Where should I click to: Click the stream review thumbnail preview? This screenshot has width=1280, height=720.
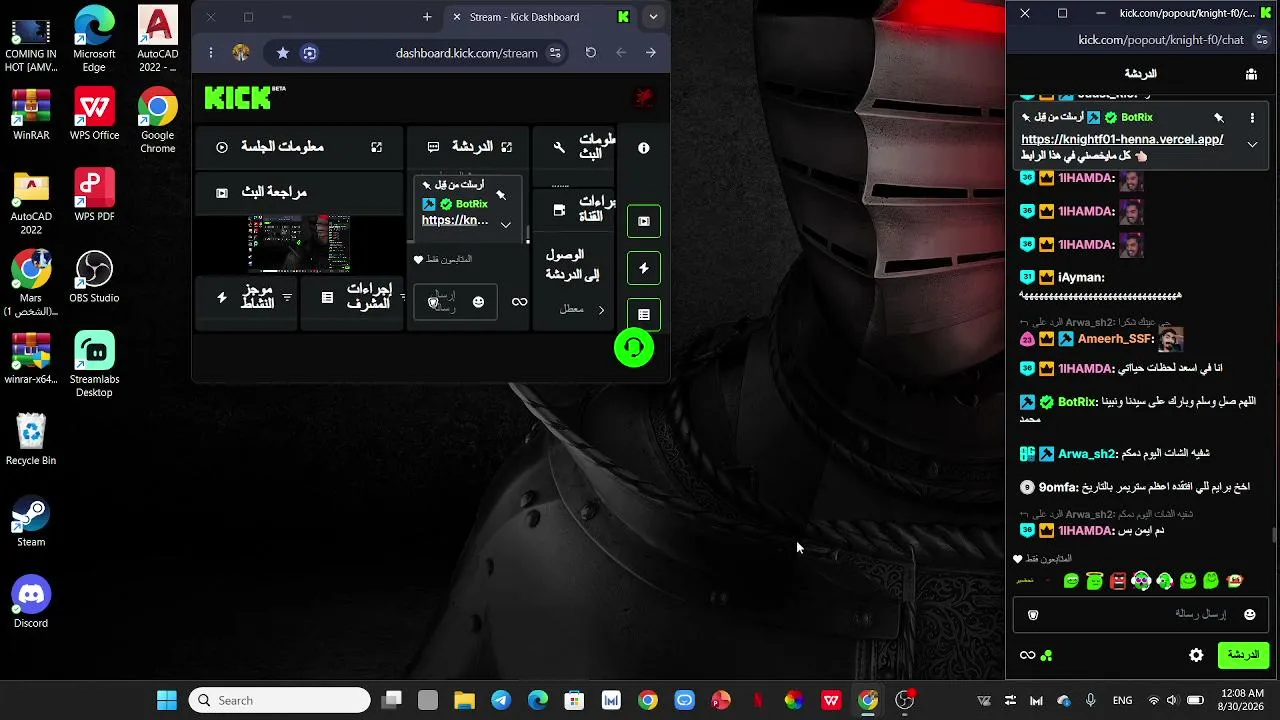[299, 243]
